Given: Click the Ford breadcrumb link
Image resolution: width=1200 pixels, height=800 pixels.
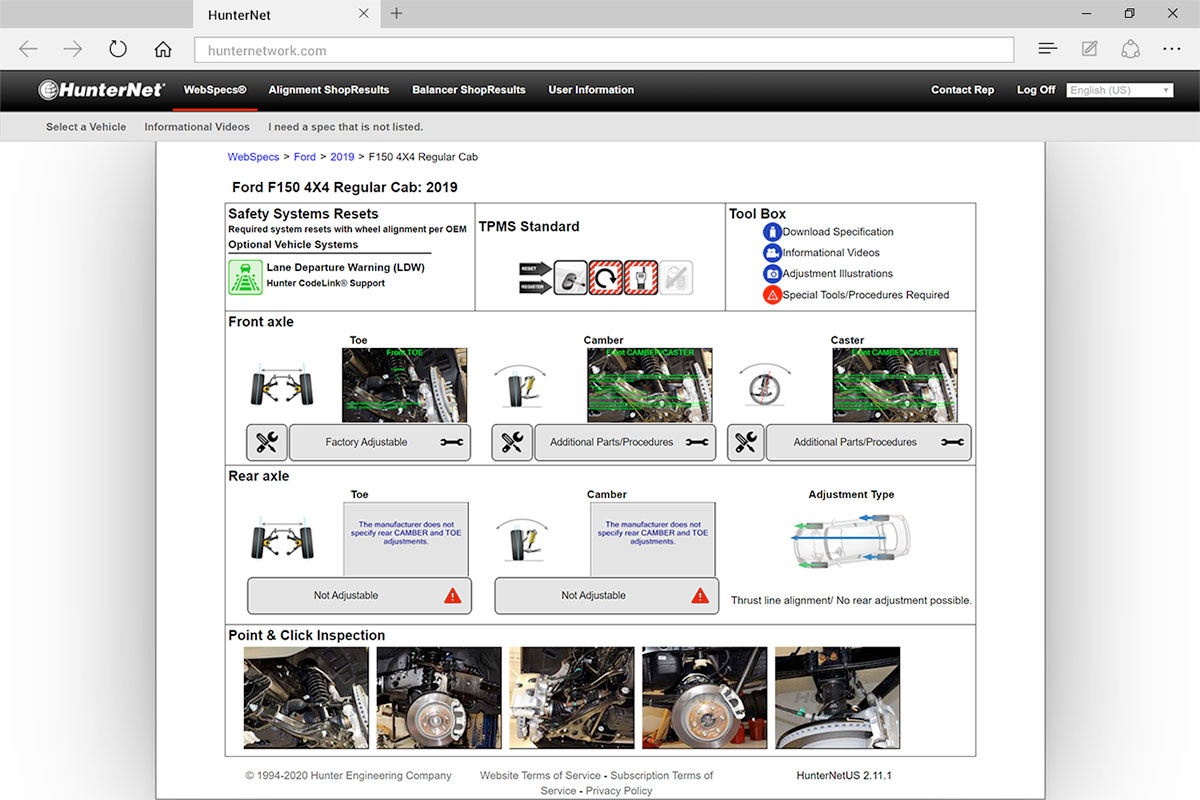Looking at the screenshot, I should pyautogui.click(x=305, y=157).
